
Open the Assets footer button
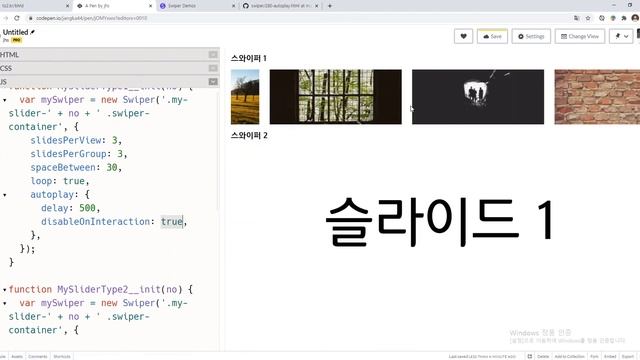[17, 356]
